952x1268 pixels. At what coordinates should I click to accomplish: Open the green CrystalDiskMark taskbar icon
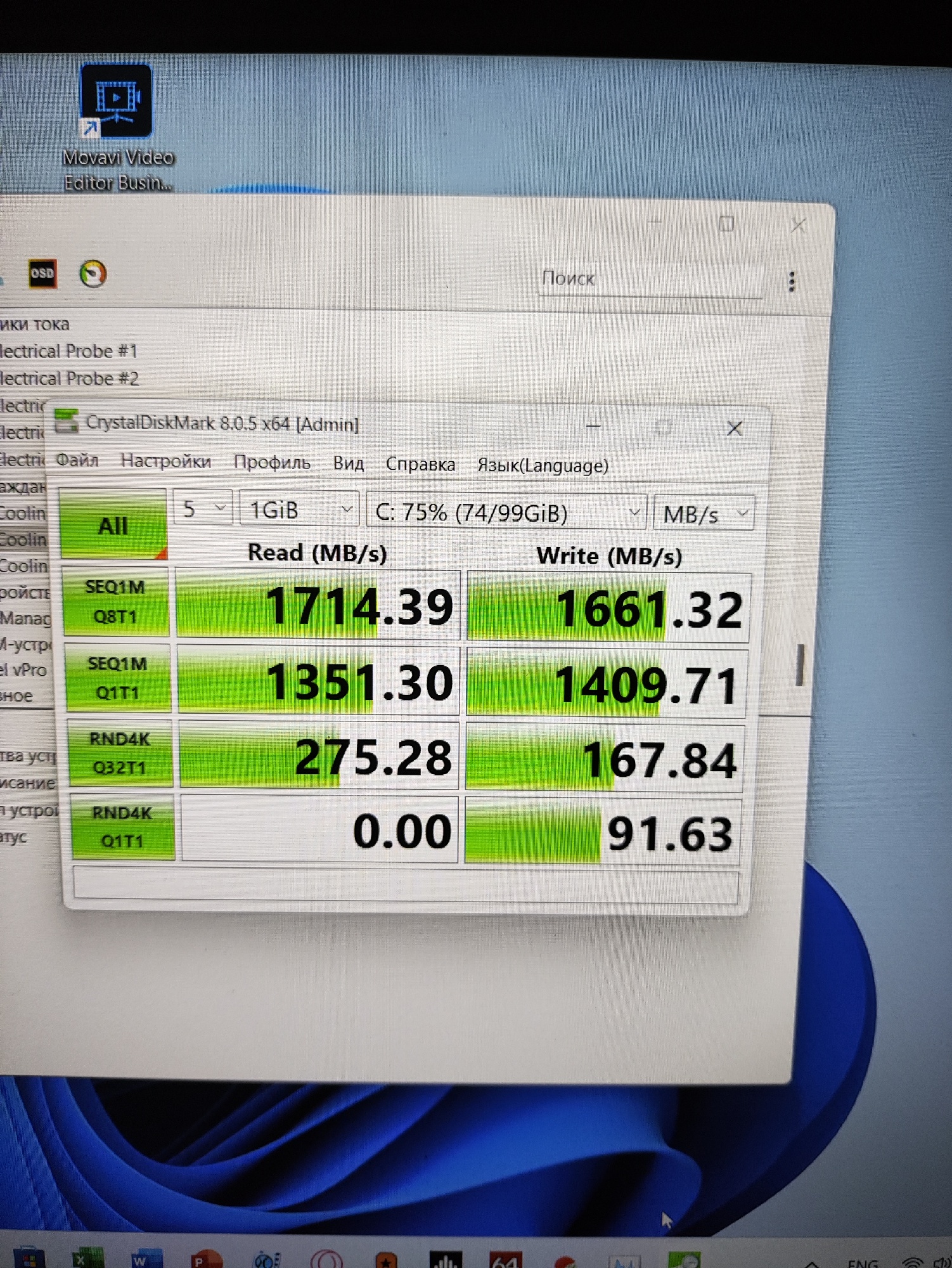684,1260
